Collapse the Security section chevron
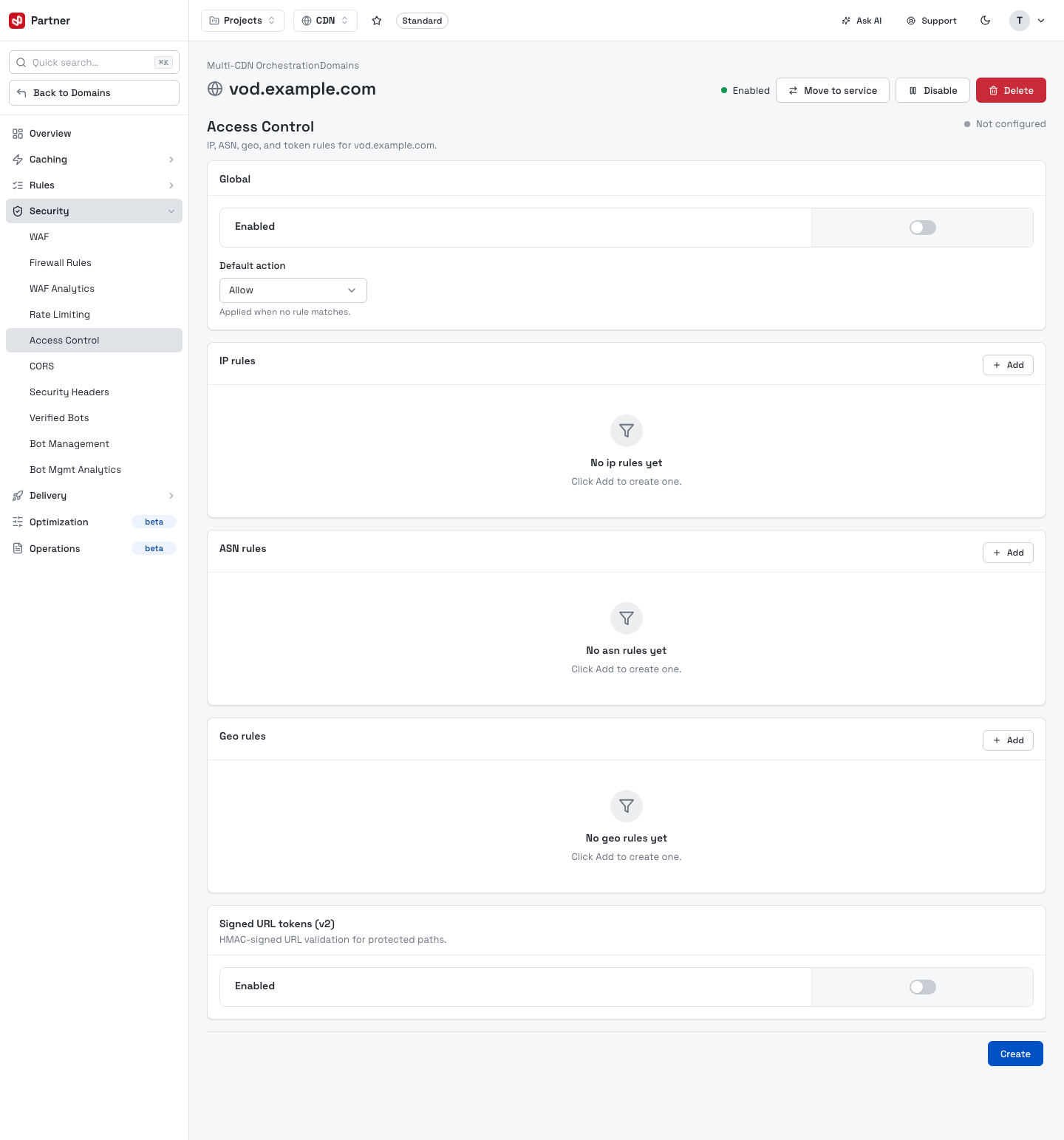 (171, 211)
